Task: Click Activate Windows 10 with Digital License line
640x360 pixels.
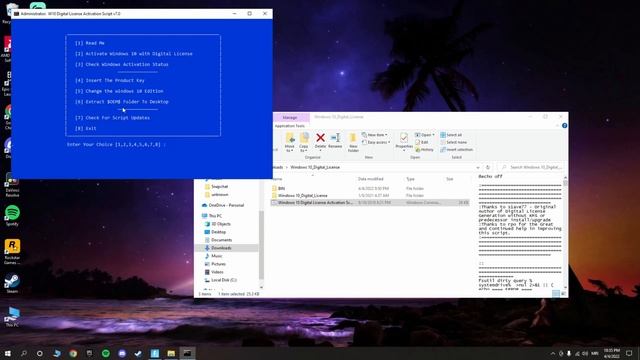Action: coord(133,53)
